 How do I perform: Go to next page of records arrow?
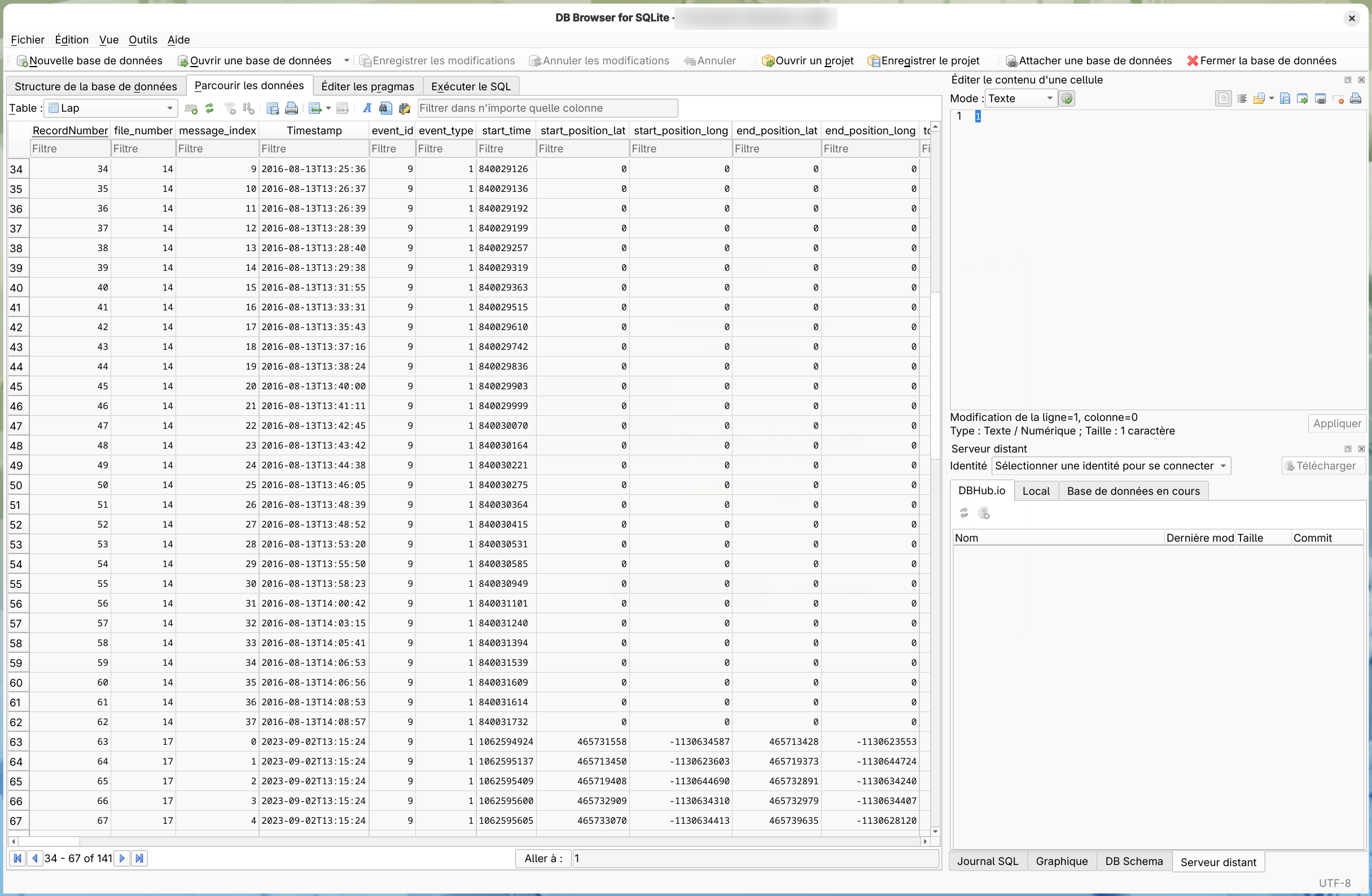tap(122, 859)
